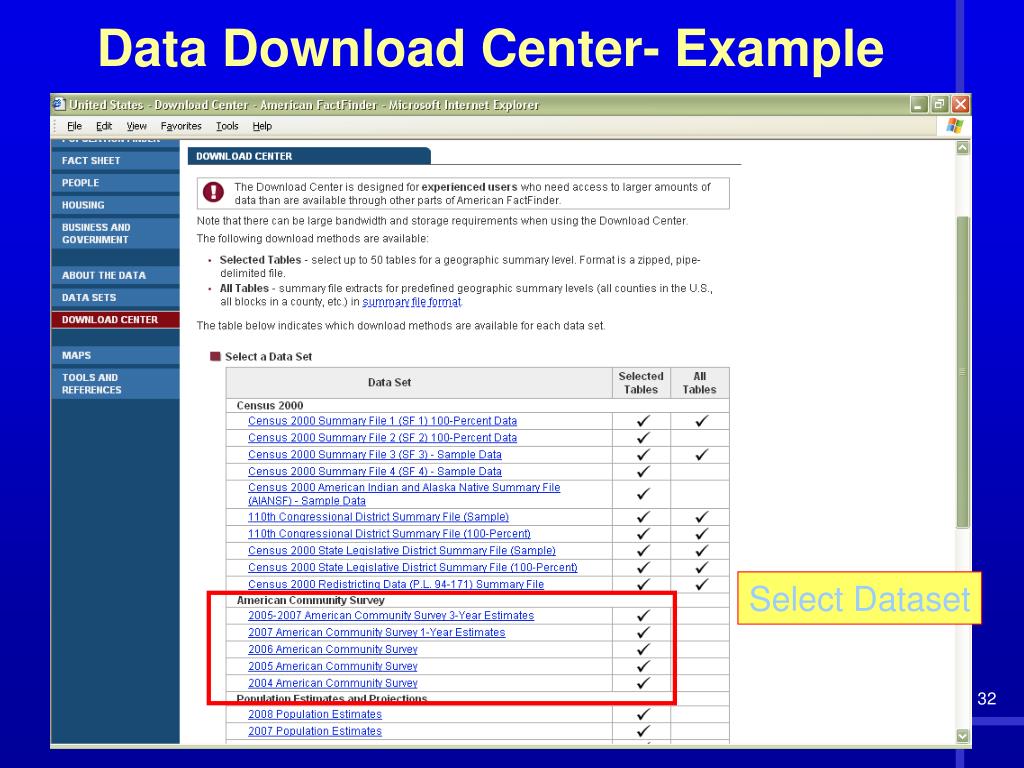Click Selected Tables checkmark for Summary File 1

click(643, 421)
